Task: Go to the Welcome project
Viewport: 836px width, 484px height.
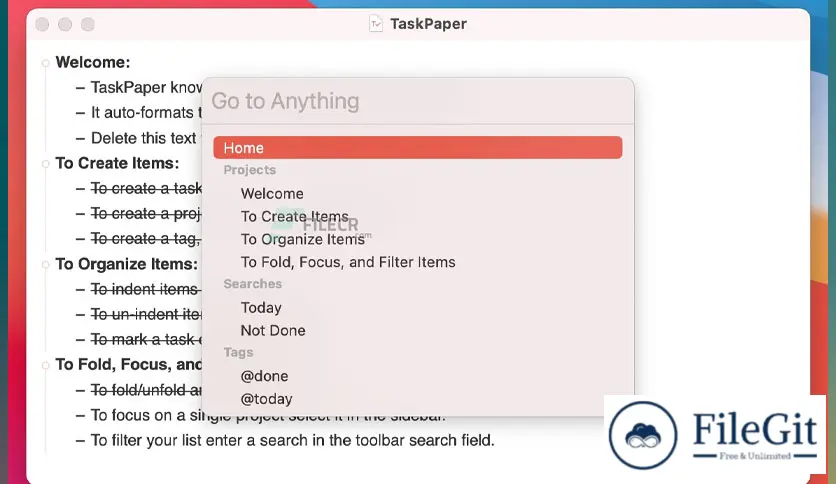Action: 272,193
